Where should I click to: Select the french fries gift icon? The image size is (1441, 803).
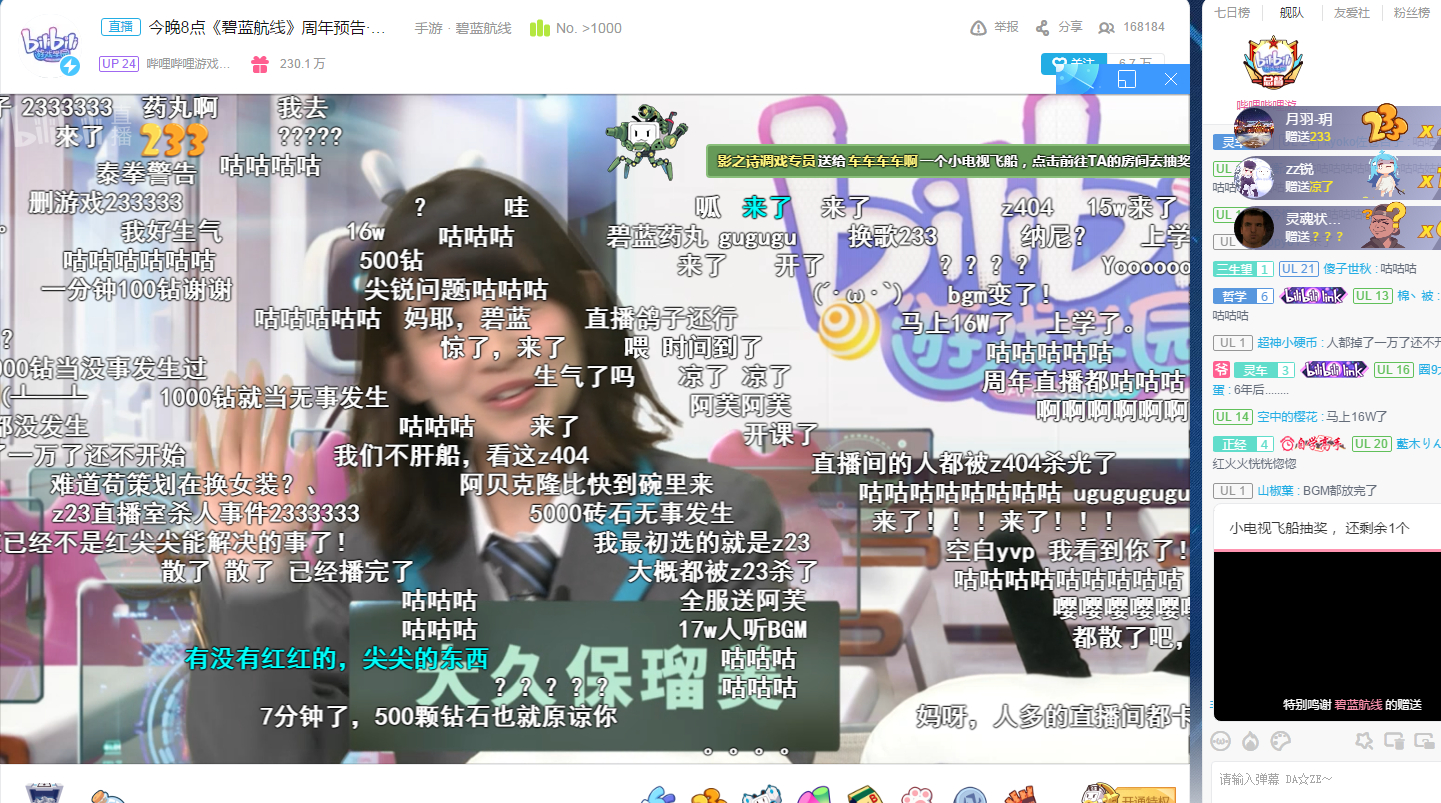(1020, 795)
